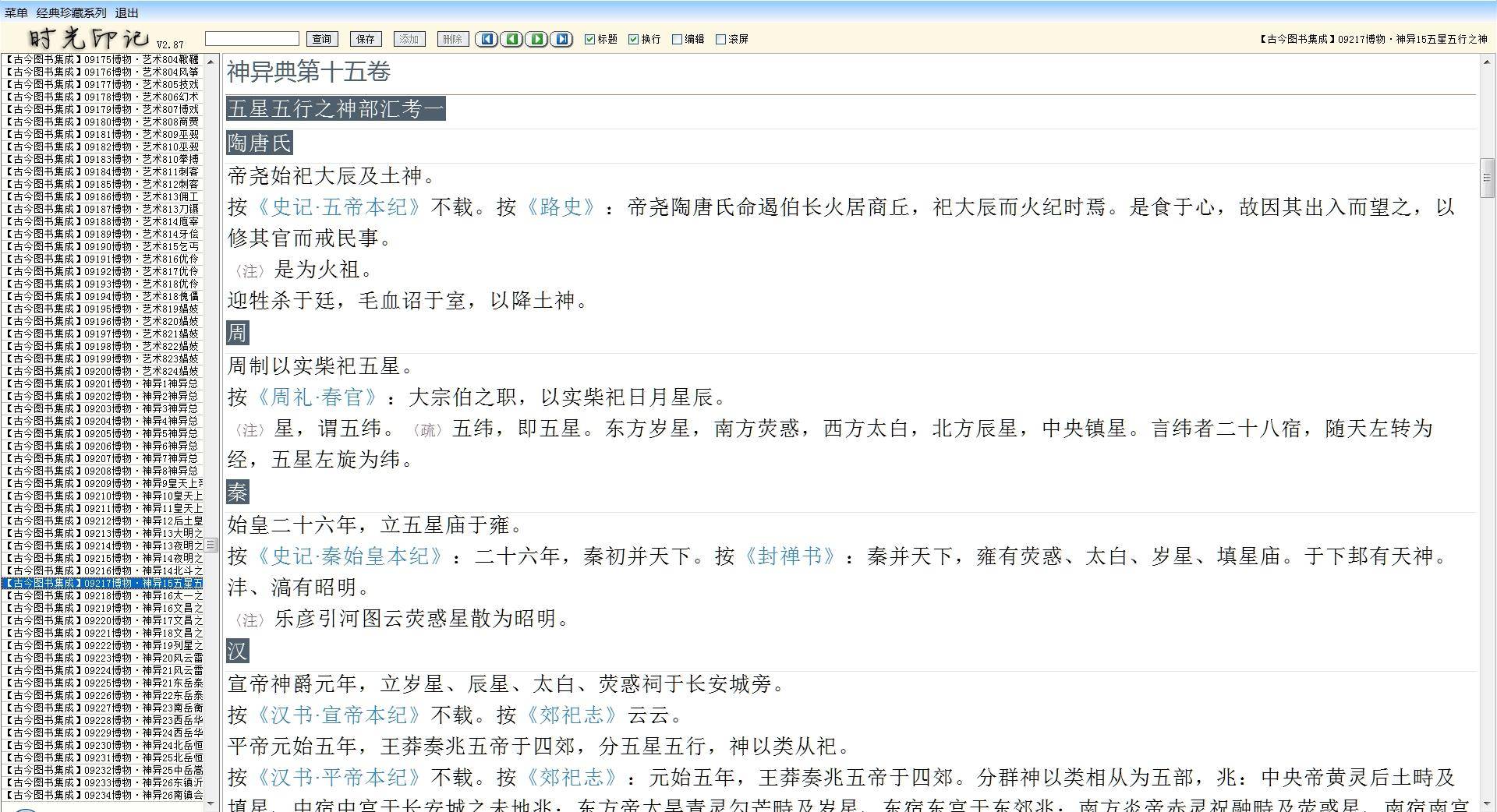Image resolution: width=1497 pixels, height=812 pixels.
Task: Toggle the 换行 checkbox
Action: [x=633, y=39]
